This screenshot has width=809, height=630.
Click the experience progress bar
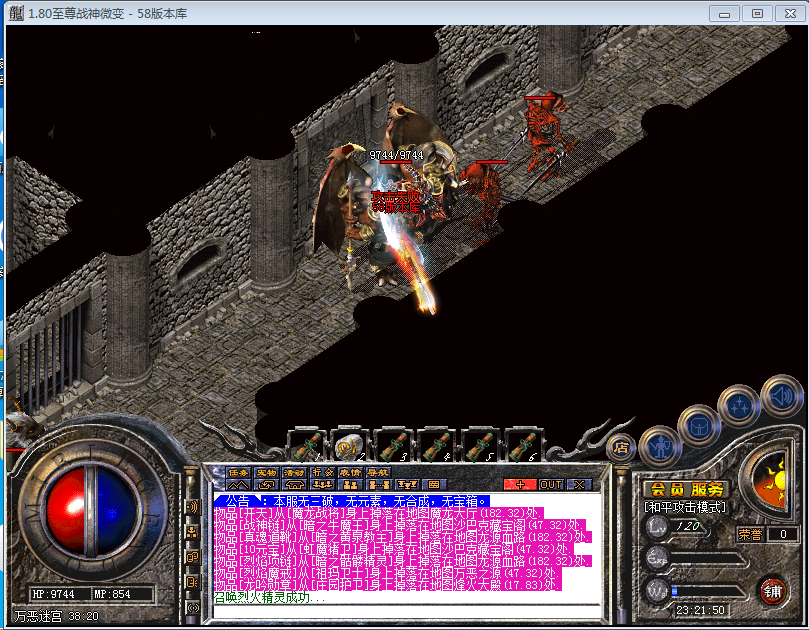(709, 560)
